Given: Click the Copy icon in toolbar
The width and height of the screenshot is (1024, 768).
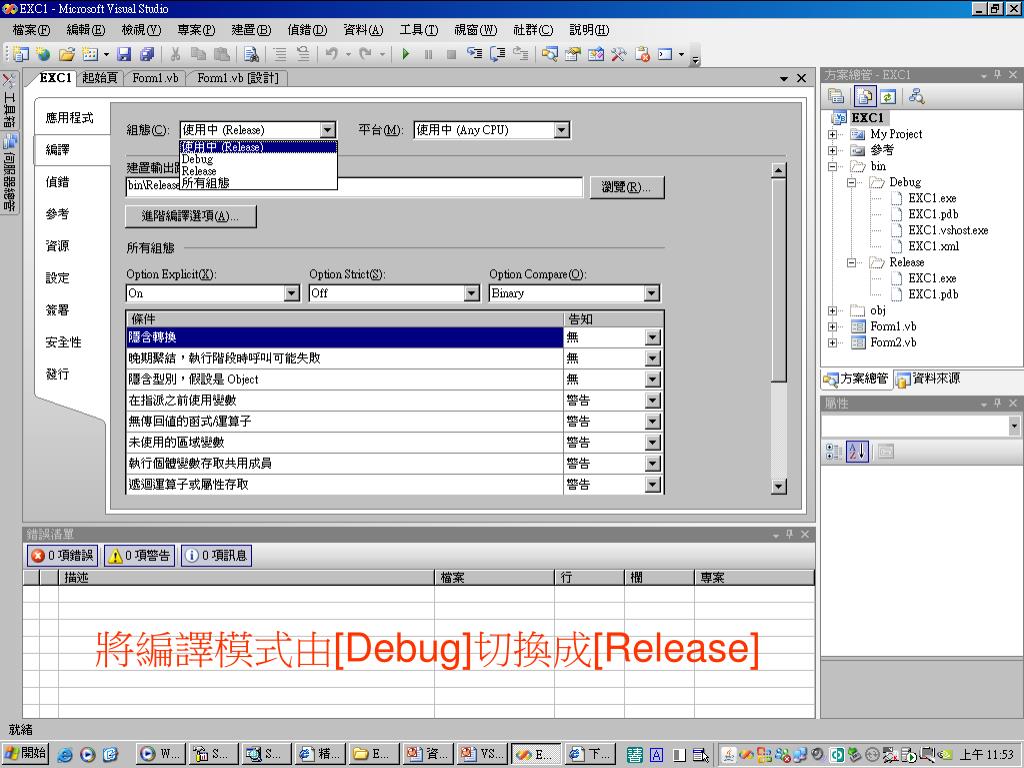Looking at the screenshot, I should (x=198, y=54).
